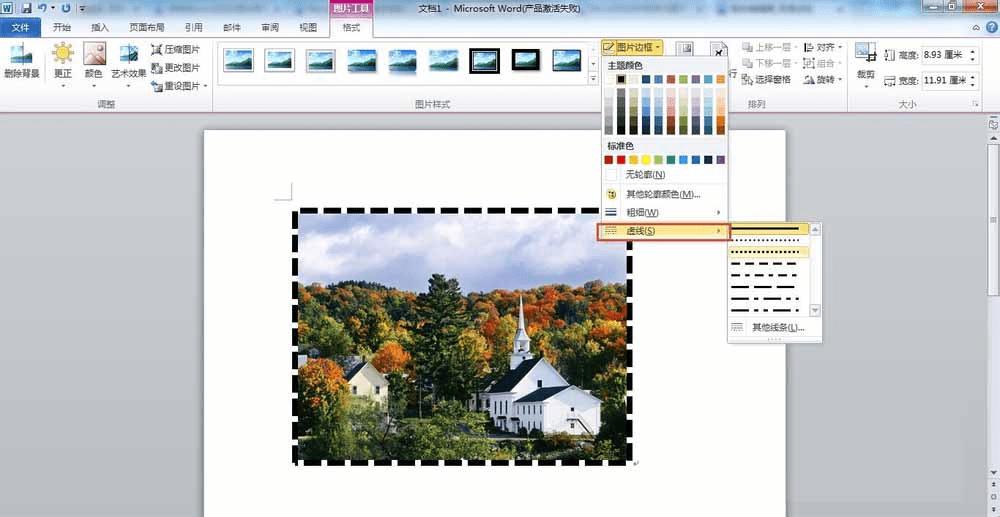Select the round-dot dash style
Screen dimensions: 1000x517
click(x=768, y=240)
